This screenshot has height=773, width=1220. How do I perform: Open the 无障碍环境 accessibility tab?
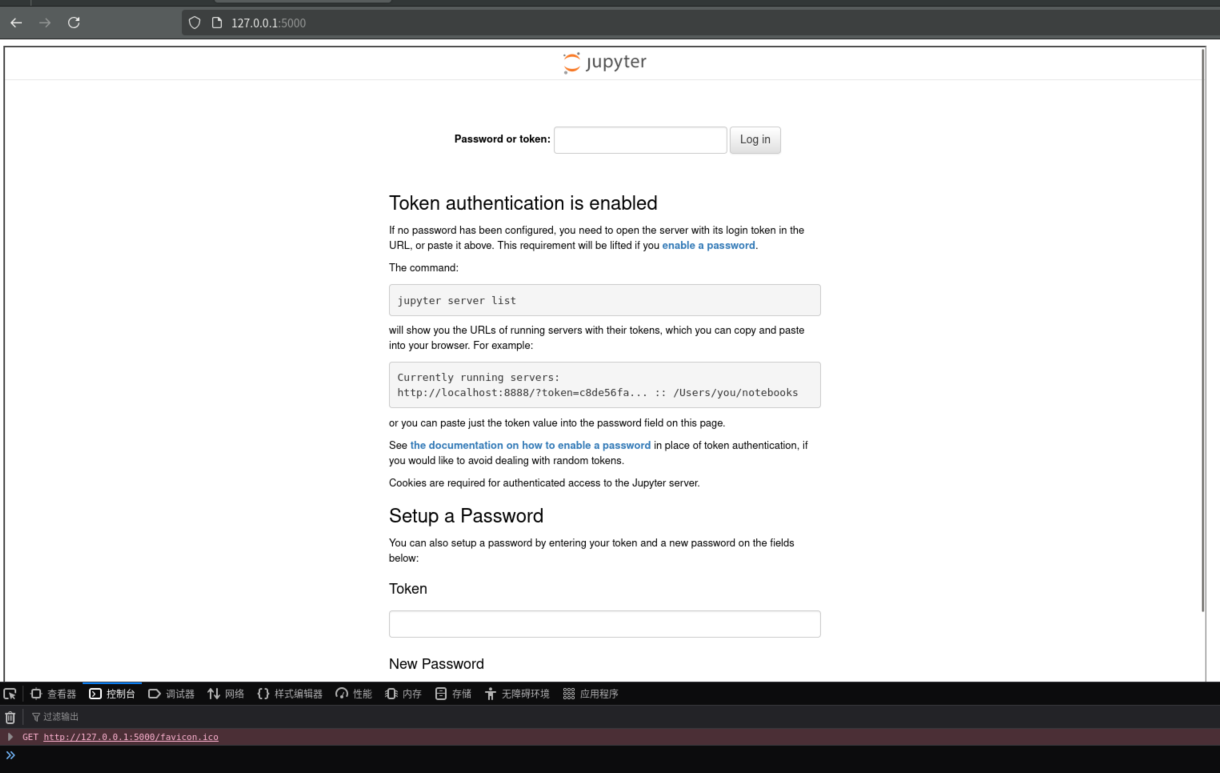(517, 693)
